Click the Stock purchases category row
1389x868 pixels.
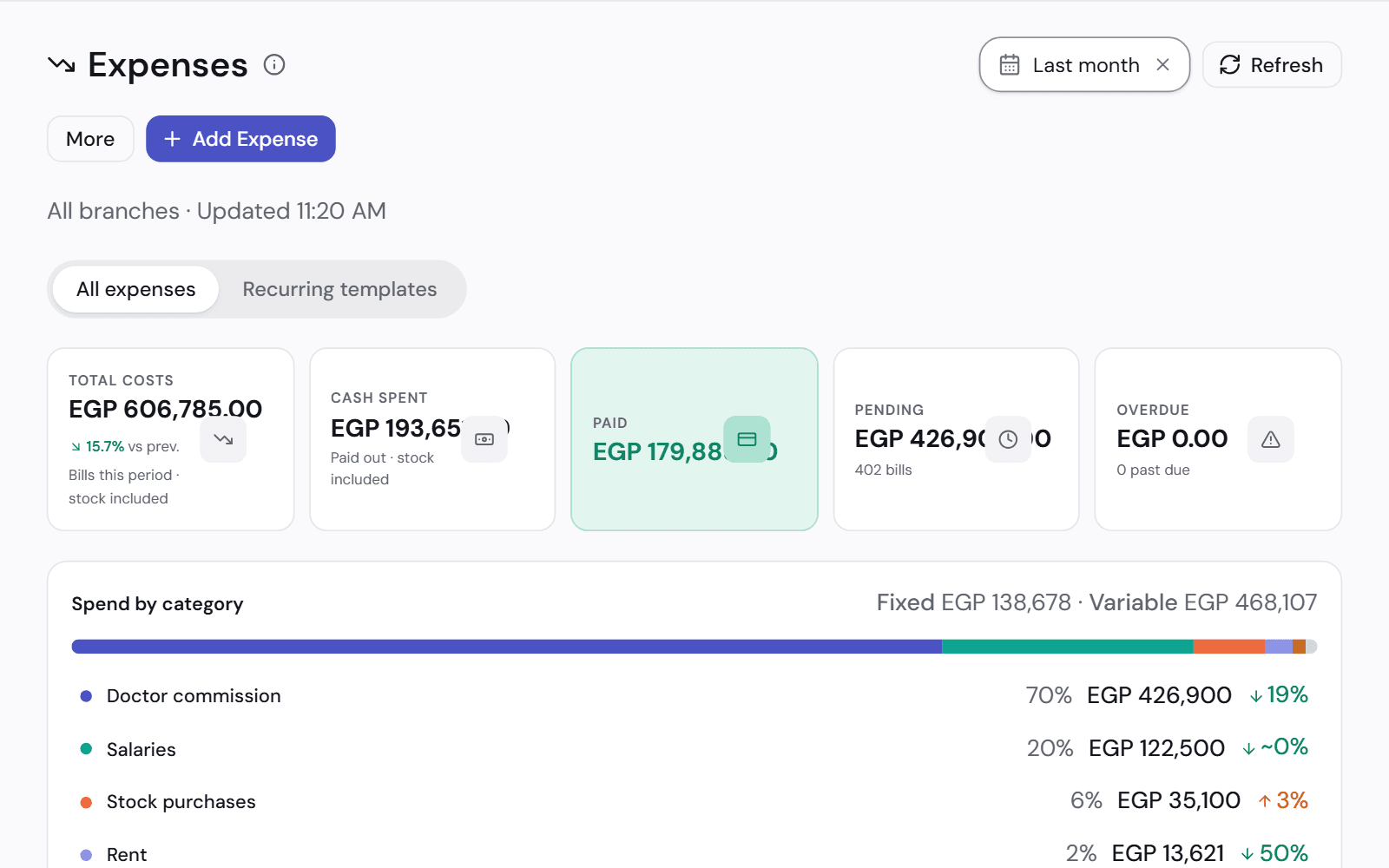pos(694,801)
